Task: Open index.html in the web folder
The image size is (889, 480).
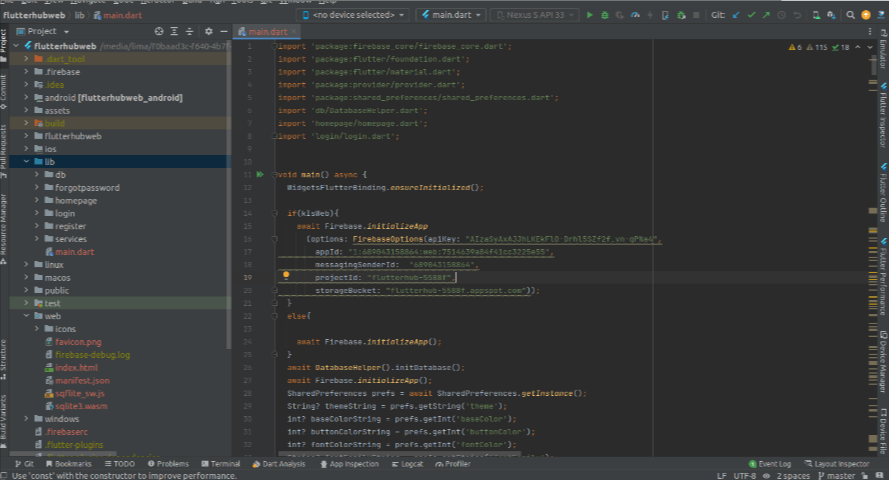Action: tap(75, 367)
